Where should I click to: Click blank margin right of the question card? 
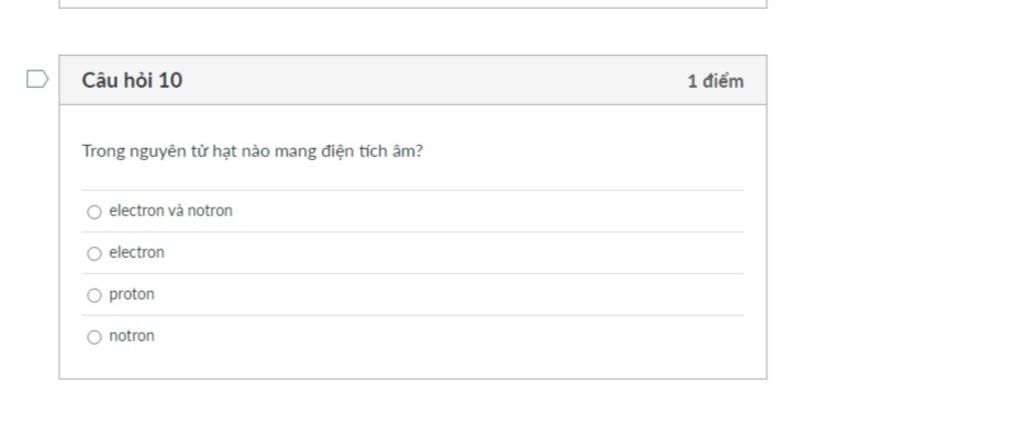point(890,220)
